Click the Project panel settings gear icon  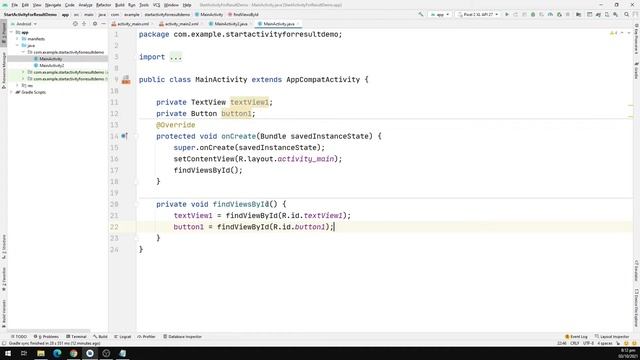95,24
